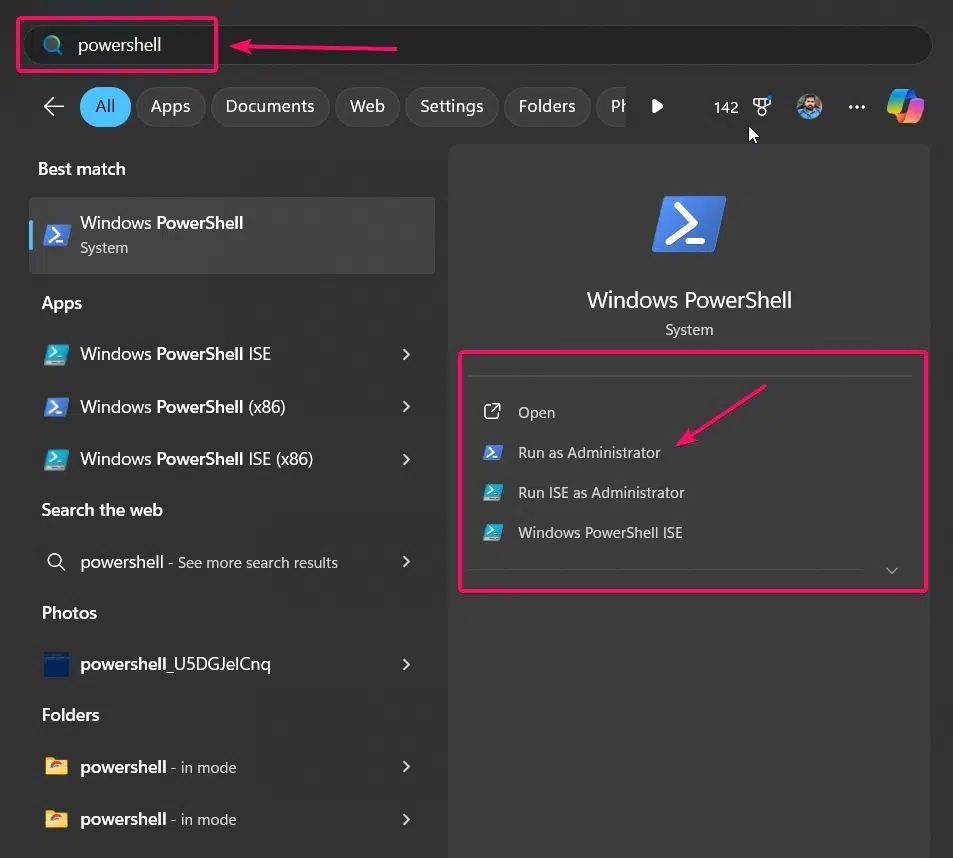Switch to the Documents filter tab
Viewport: 953px width, 858px height.
270,106
